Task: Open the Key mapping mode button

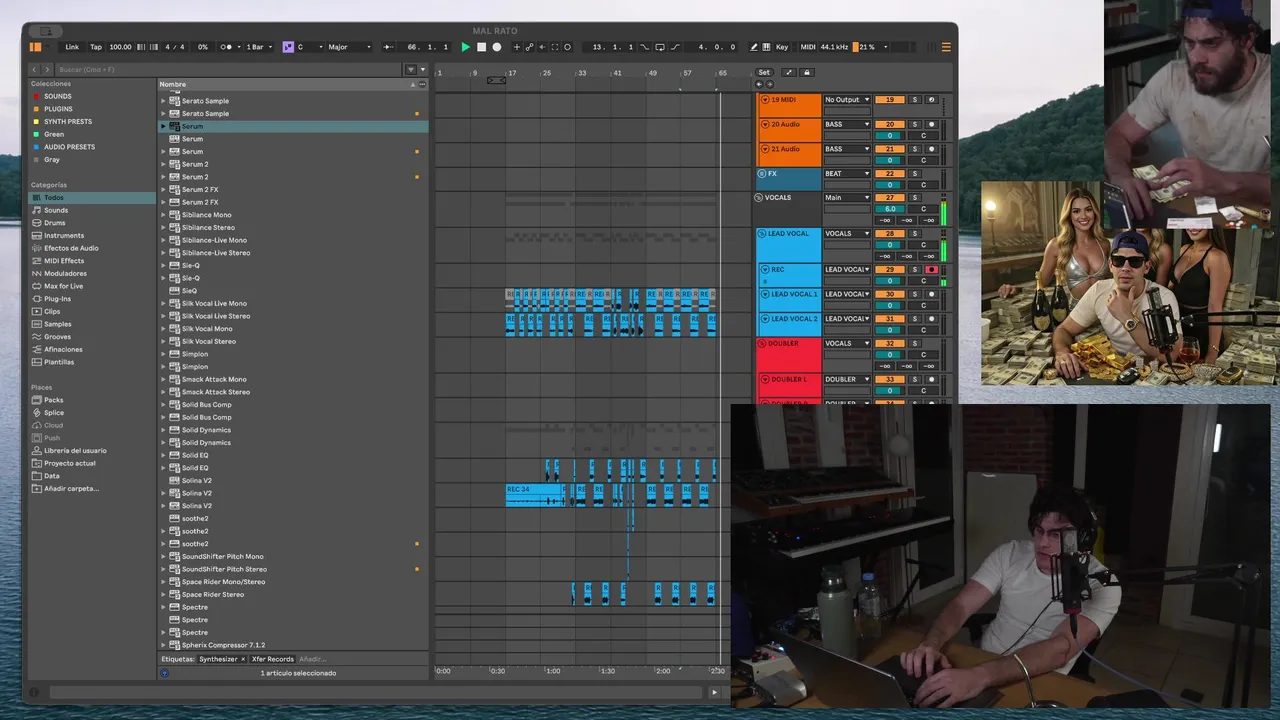Action: tap(782, 47)
